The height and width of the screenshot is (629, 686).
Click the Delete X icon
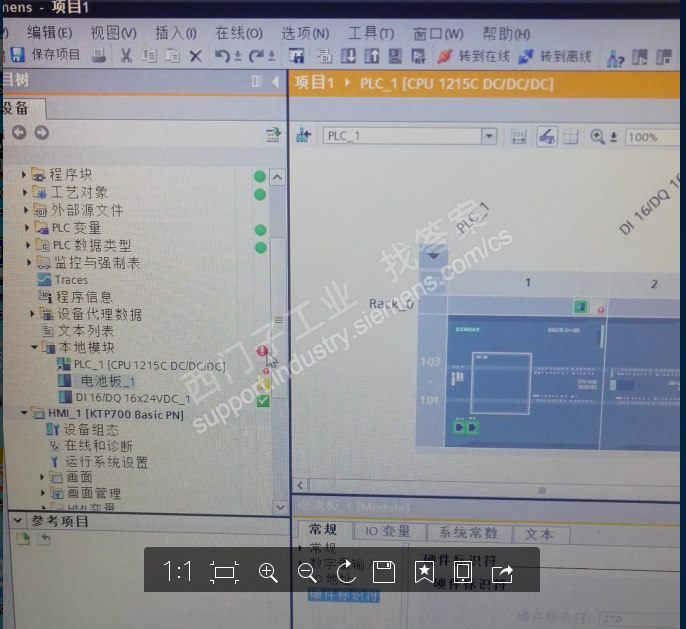pos(196,56)
